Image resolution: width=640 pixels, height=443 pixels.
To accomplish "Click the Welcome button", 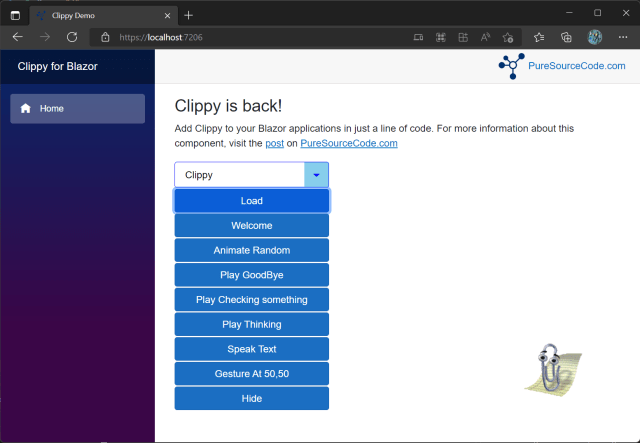I will point(251,225).
